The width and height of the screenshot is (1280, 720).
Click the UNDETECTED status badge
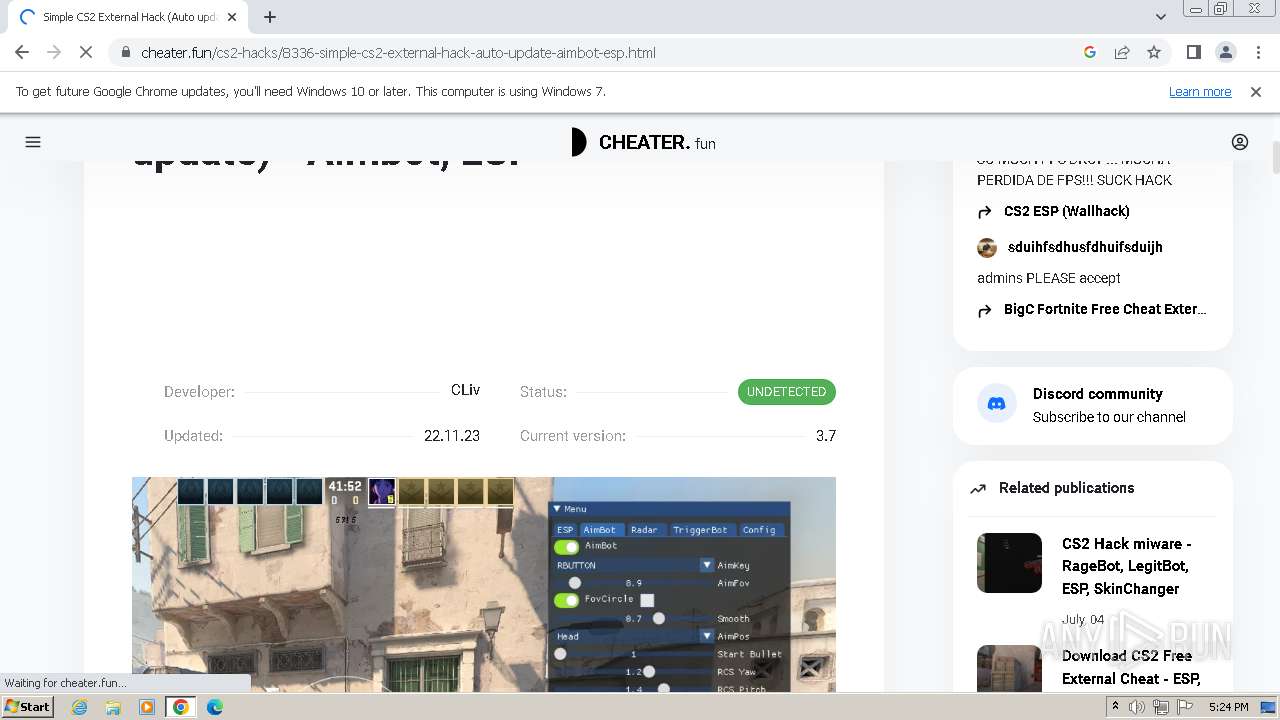pos(787,392)
